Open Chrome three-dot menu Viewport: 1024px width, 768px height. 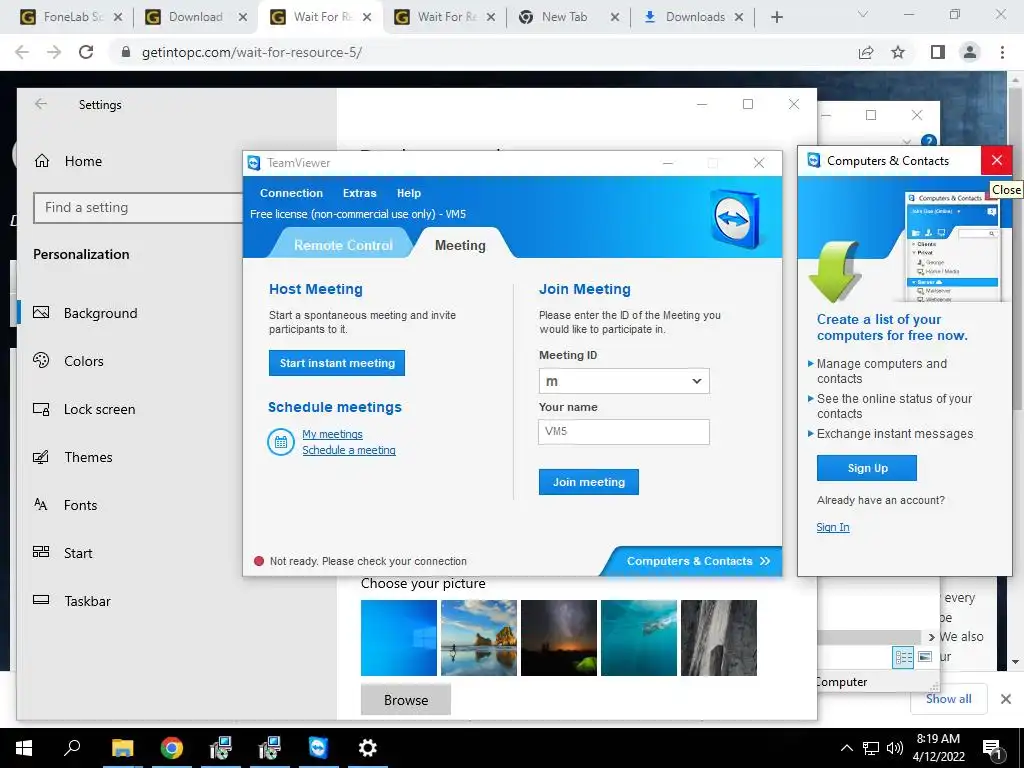[x=1002, y=52]
